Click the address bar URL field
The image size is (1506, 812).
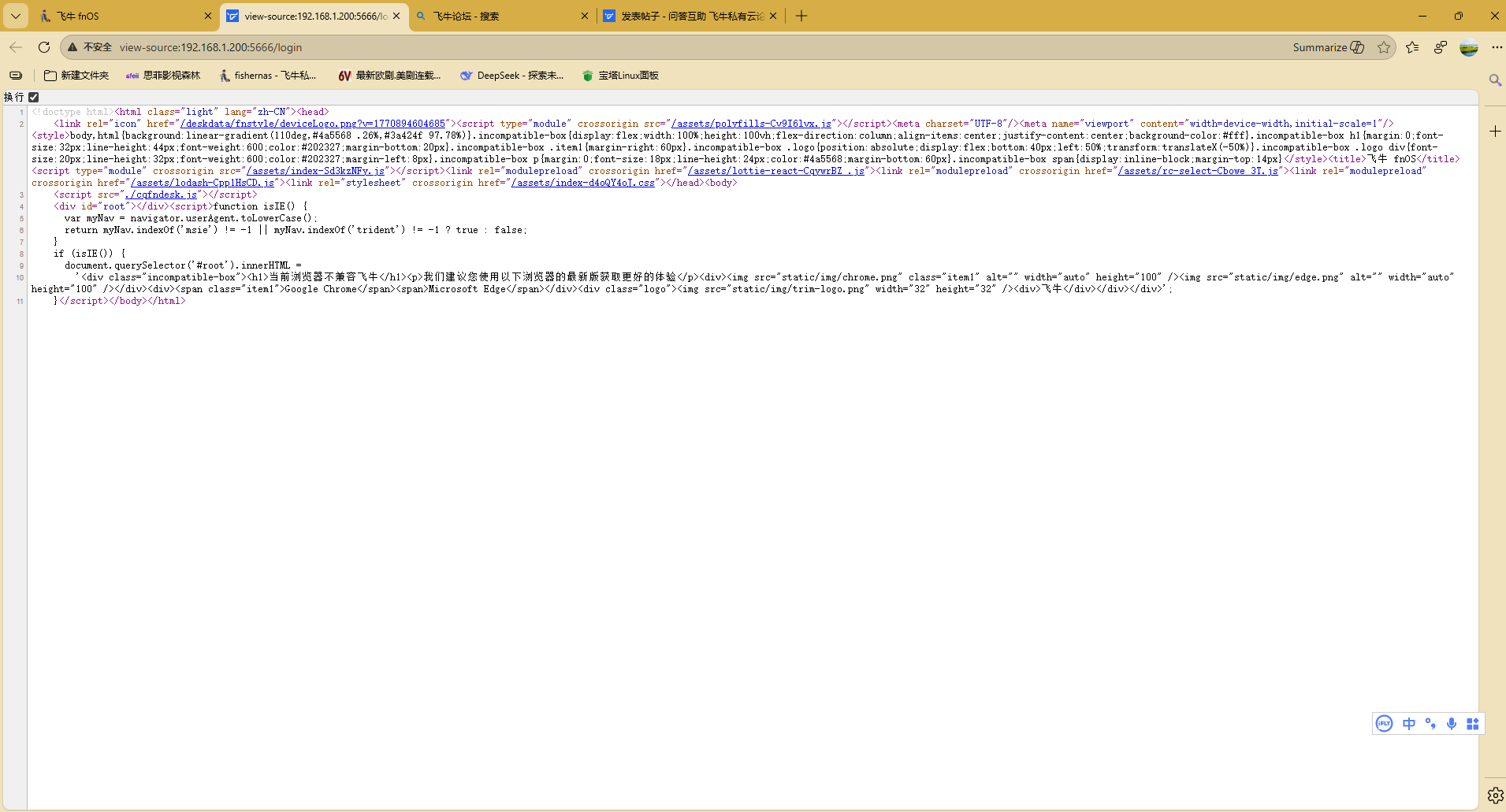pyautogui.click(x=630, y=47)
